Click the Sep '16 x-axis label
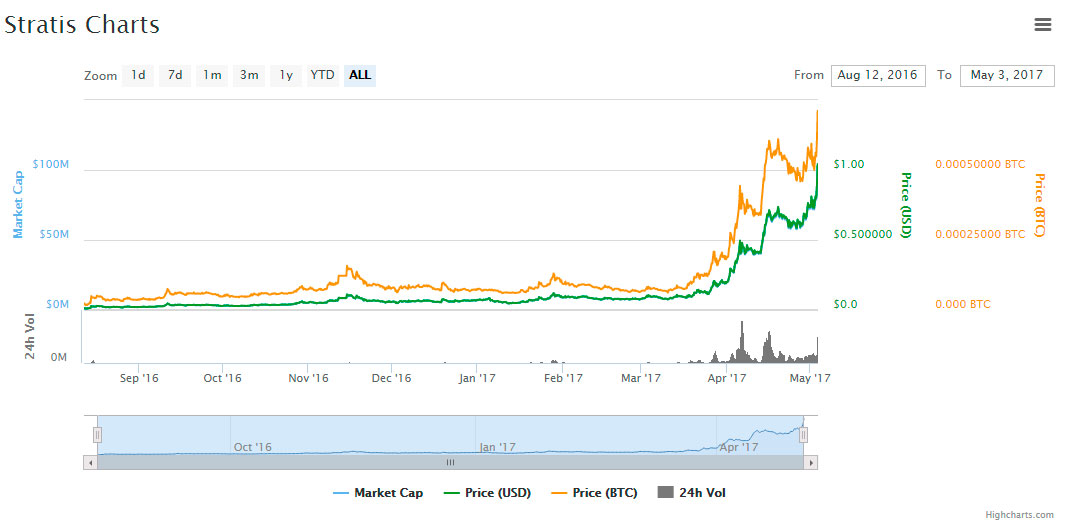1067x528 pixels. click(x=139, y=378)
